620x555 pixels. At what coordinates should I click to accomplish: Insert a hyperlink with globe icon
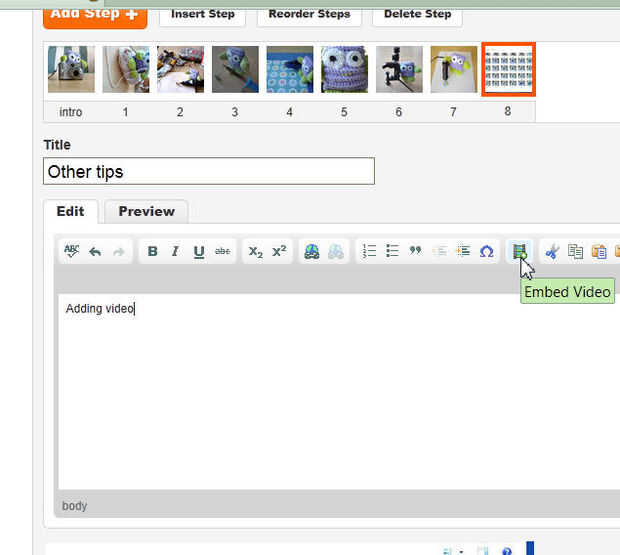tap(312, 251)
